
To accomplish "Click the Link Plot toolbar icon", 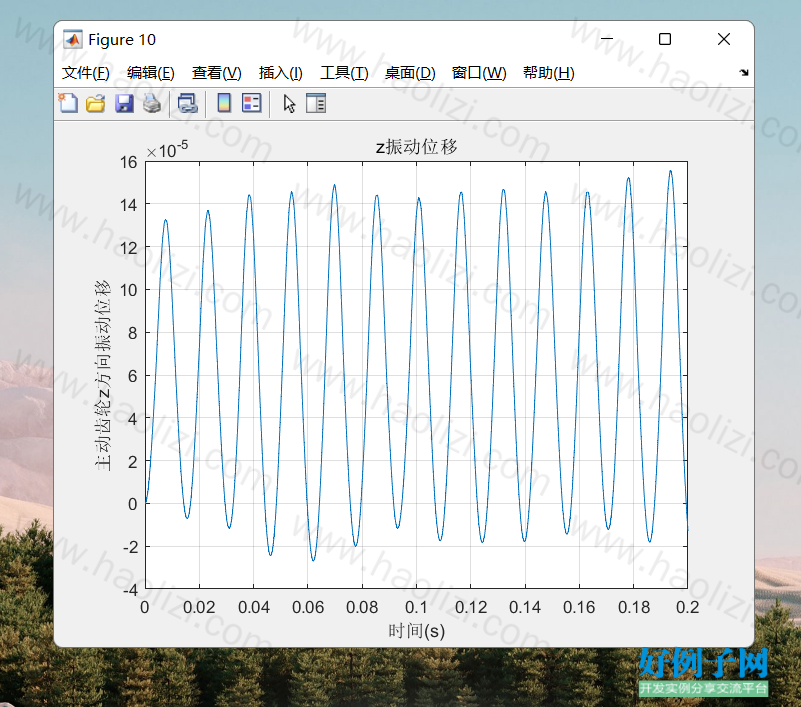I will click(187, 103).
